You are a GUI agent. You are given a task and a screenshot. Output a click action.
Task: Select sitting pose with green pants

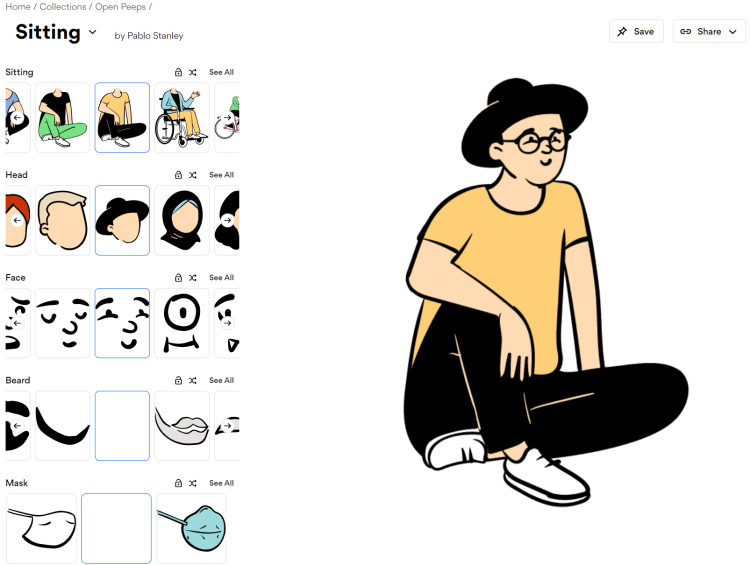[x=63, y=118]
